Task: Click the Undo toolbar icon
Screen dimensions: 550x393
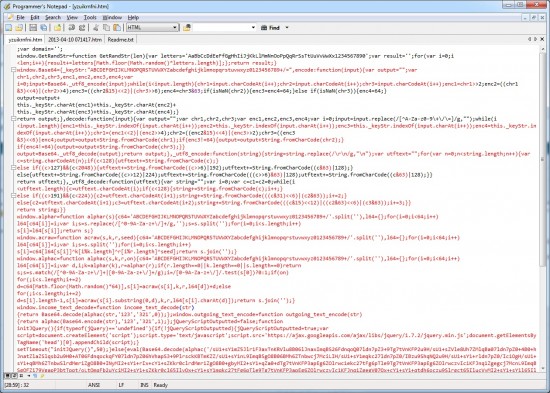Action: point(71,27)
